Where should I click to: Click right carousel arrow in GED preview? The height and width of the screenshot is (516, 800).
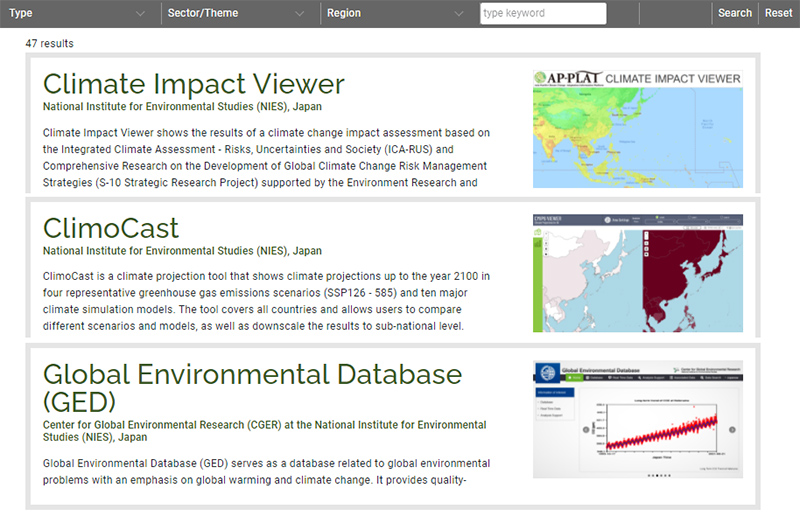[732, 429]
